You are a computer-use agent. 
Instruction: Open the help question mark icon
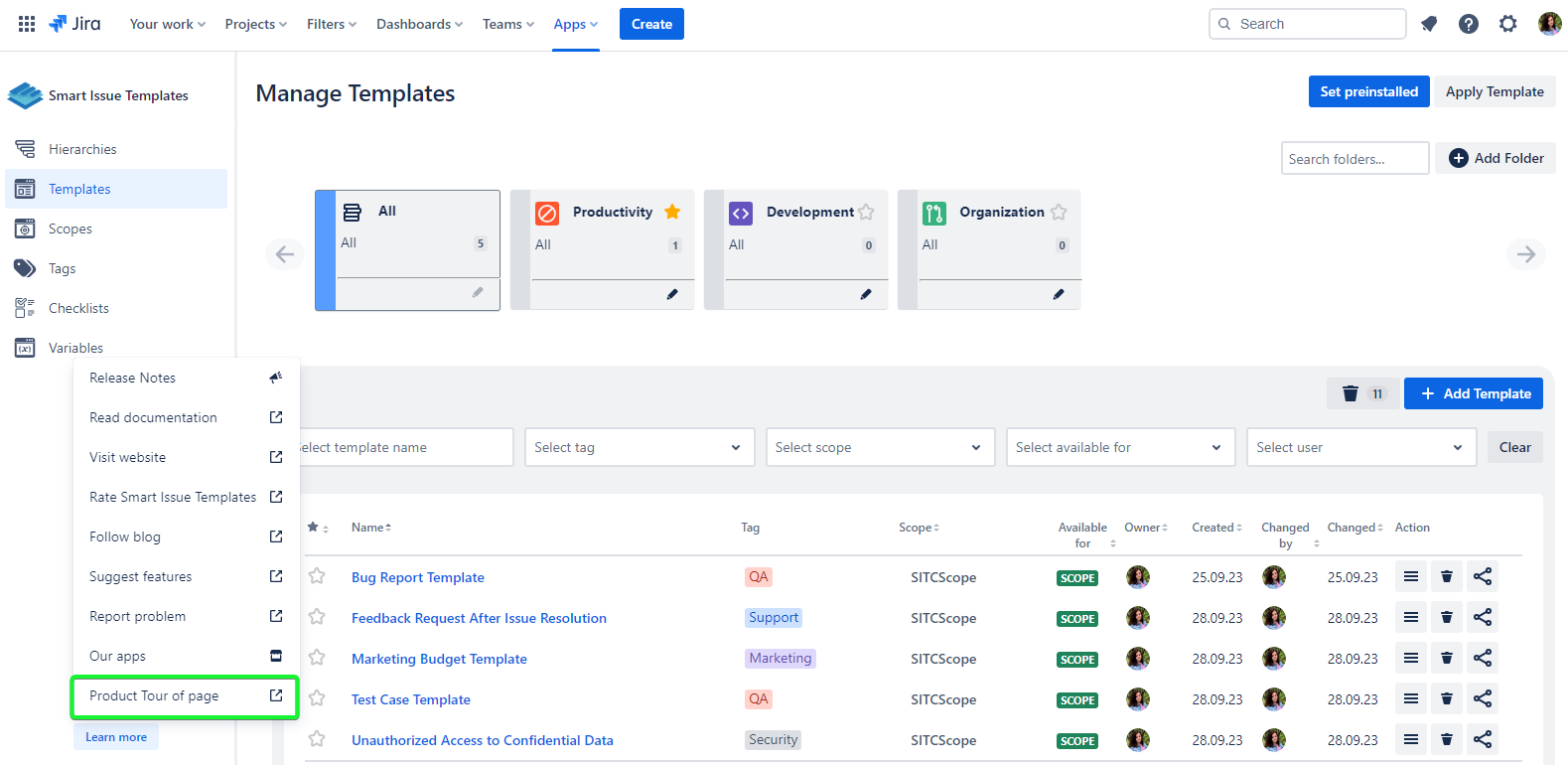(1469, 24)
